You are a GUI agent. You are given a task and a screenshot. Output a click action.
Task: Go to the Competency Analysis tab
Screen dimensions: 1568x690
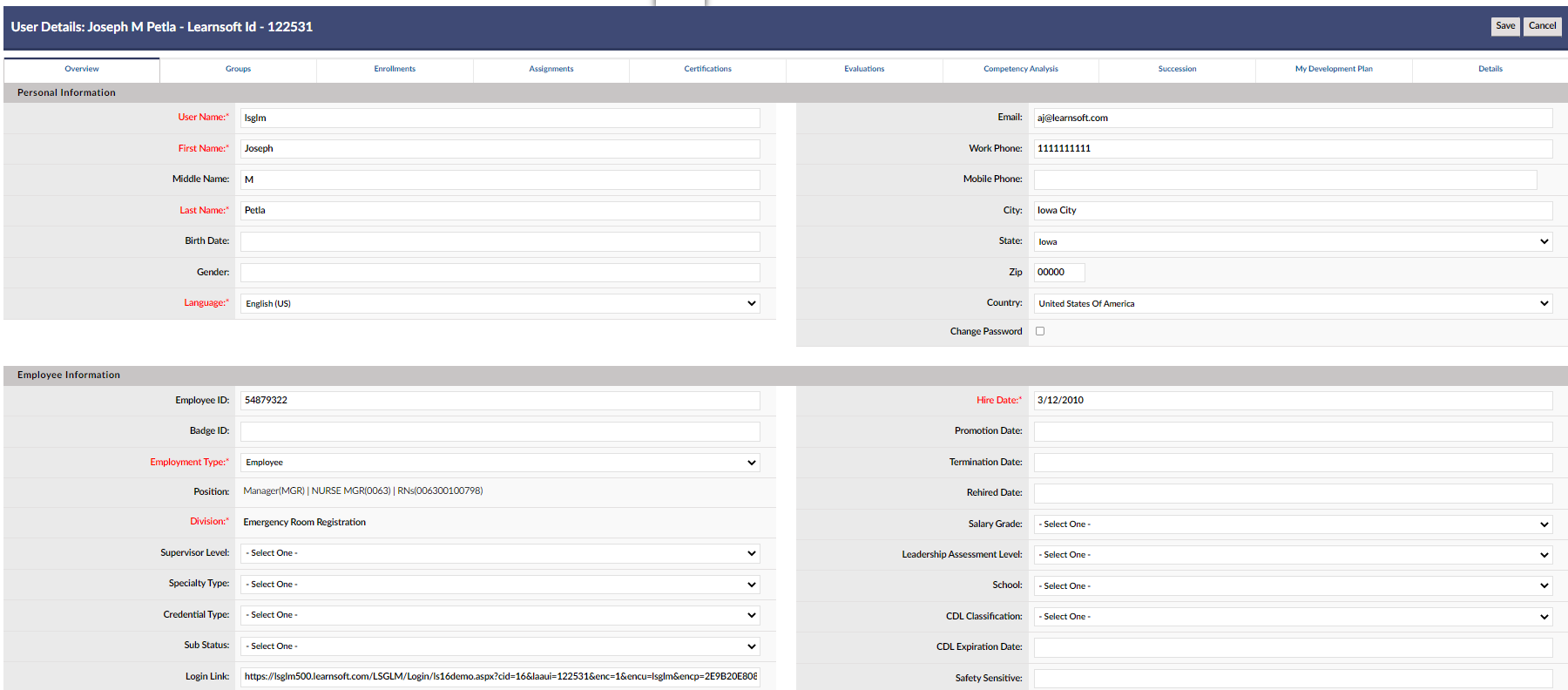click(1020, 69)
